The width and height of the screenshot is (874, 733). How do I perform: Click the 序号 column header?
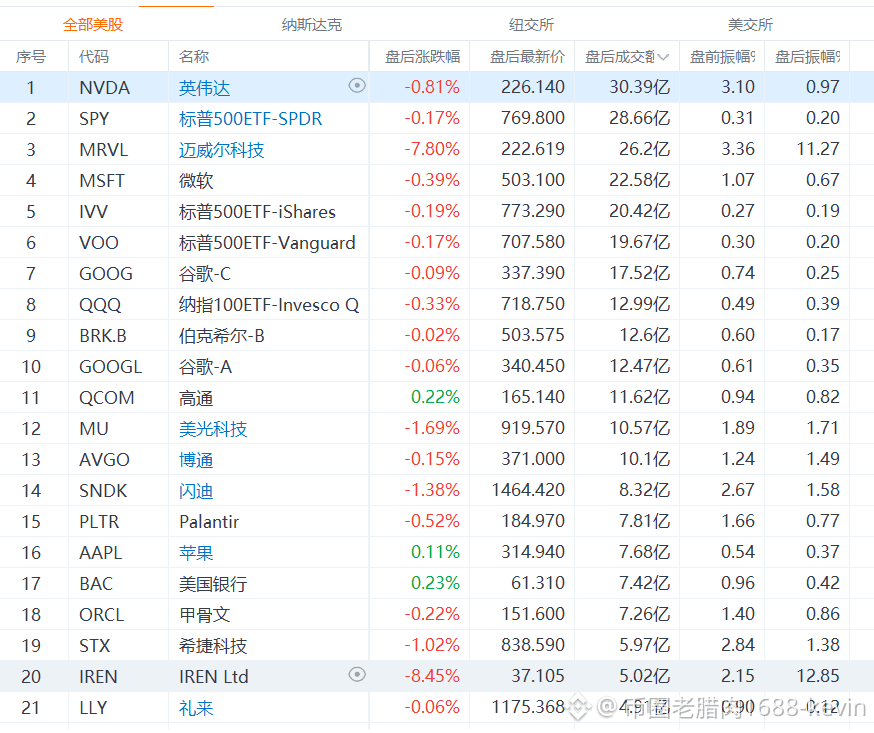tap(31, 56)
